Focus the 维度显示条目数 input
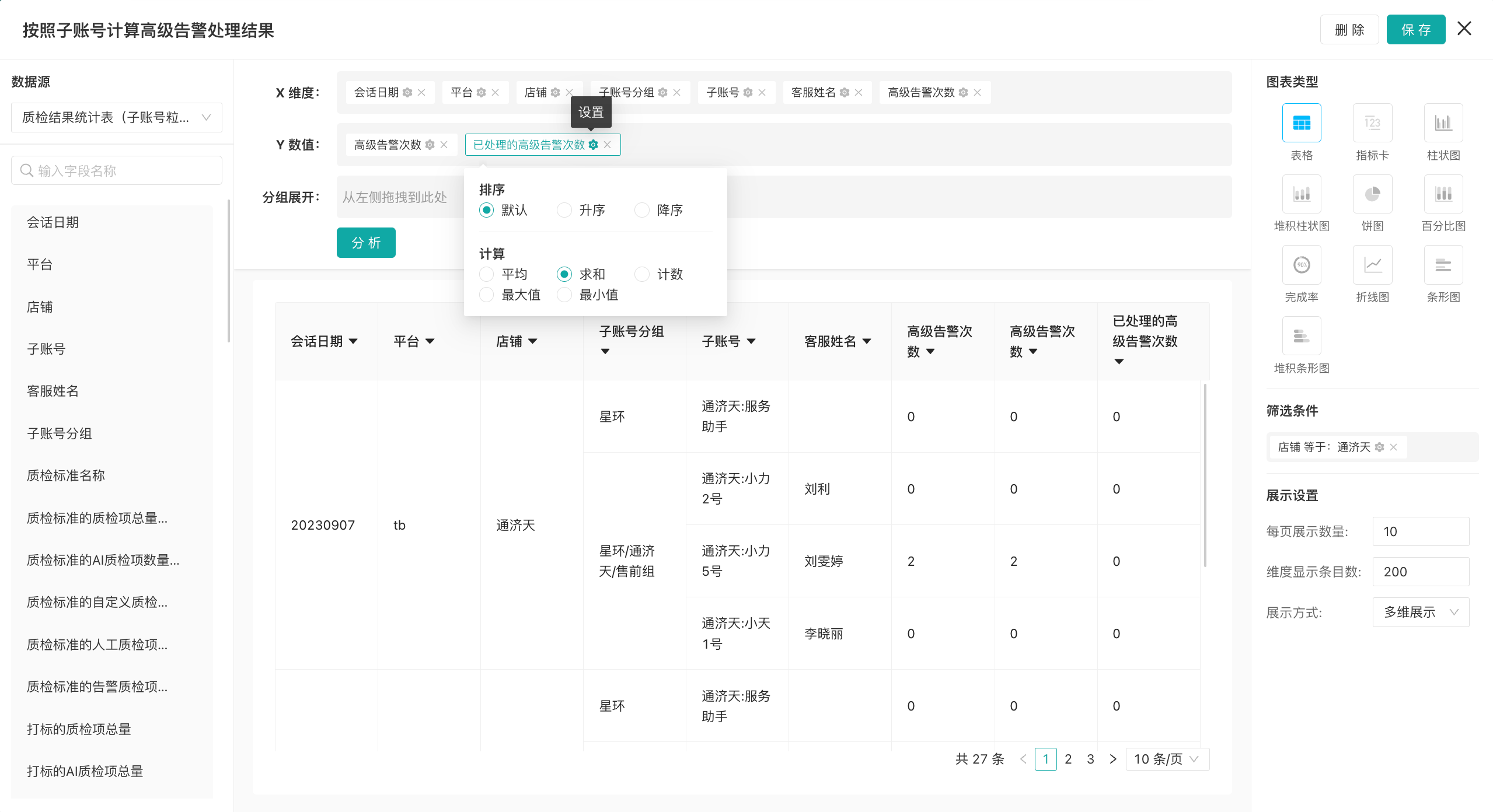1493x812 pixels. 1421,572
